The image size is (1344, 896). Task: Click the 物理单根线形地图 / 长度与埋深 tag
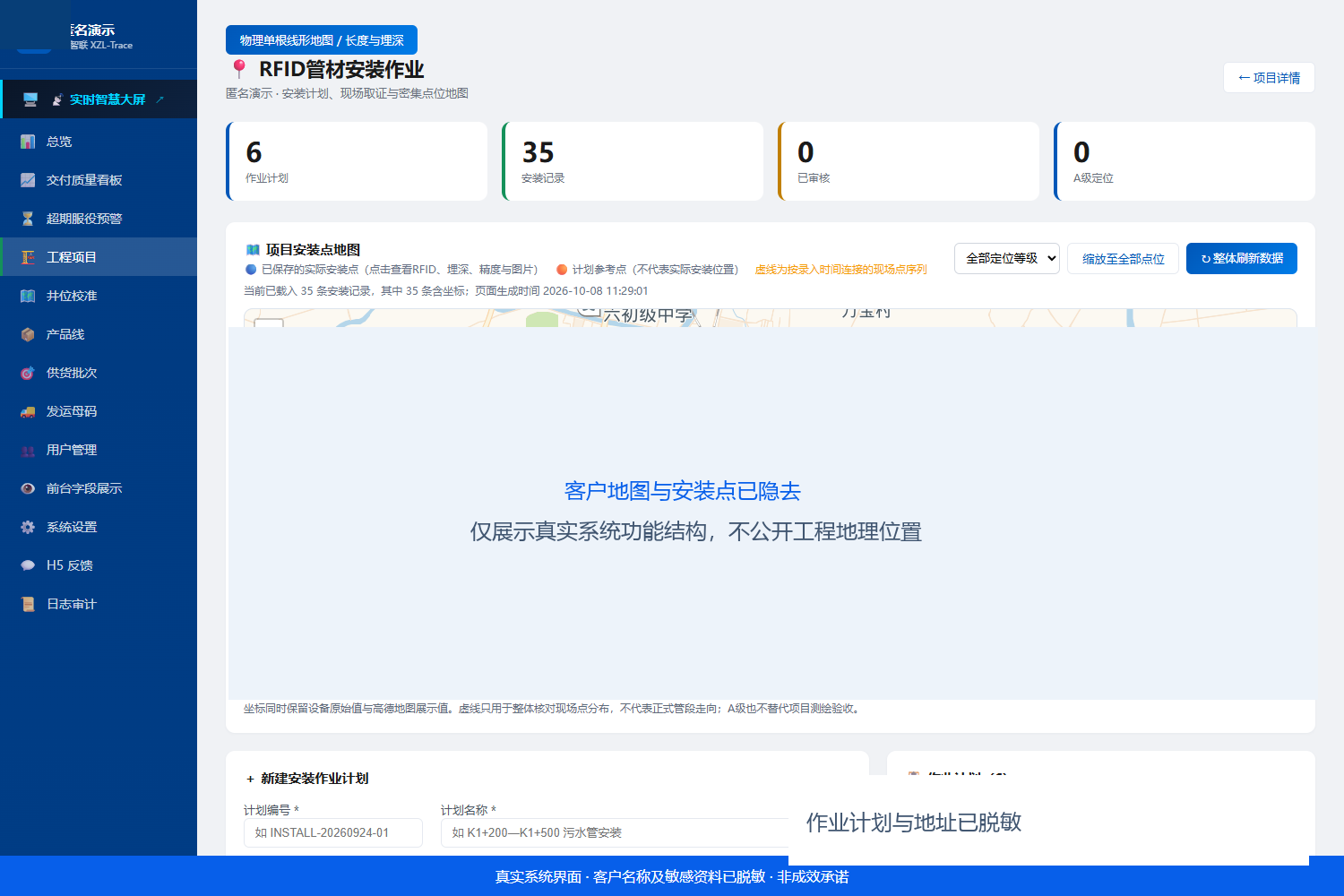322,40
